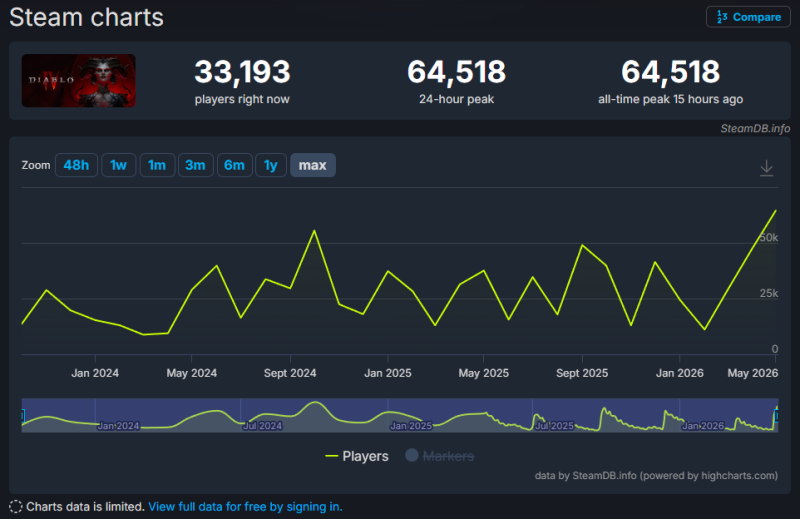Click the chart download icon
This screenshot has width=800, height=519.
[766, 168]
